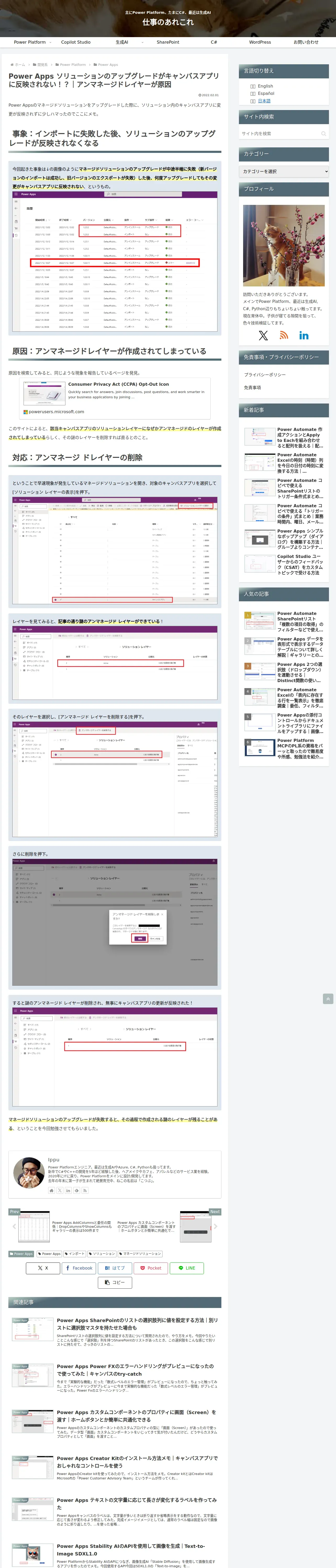Switch language to 日本語
This screenshot has height=1568, width=336.
pyautogui.click(x=264, y=101)
